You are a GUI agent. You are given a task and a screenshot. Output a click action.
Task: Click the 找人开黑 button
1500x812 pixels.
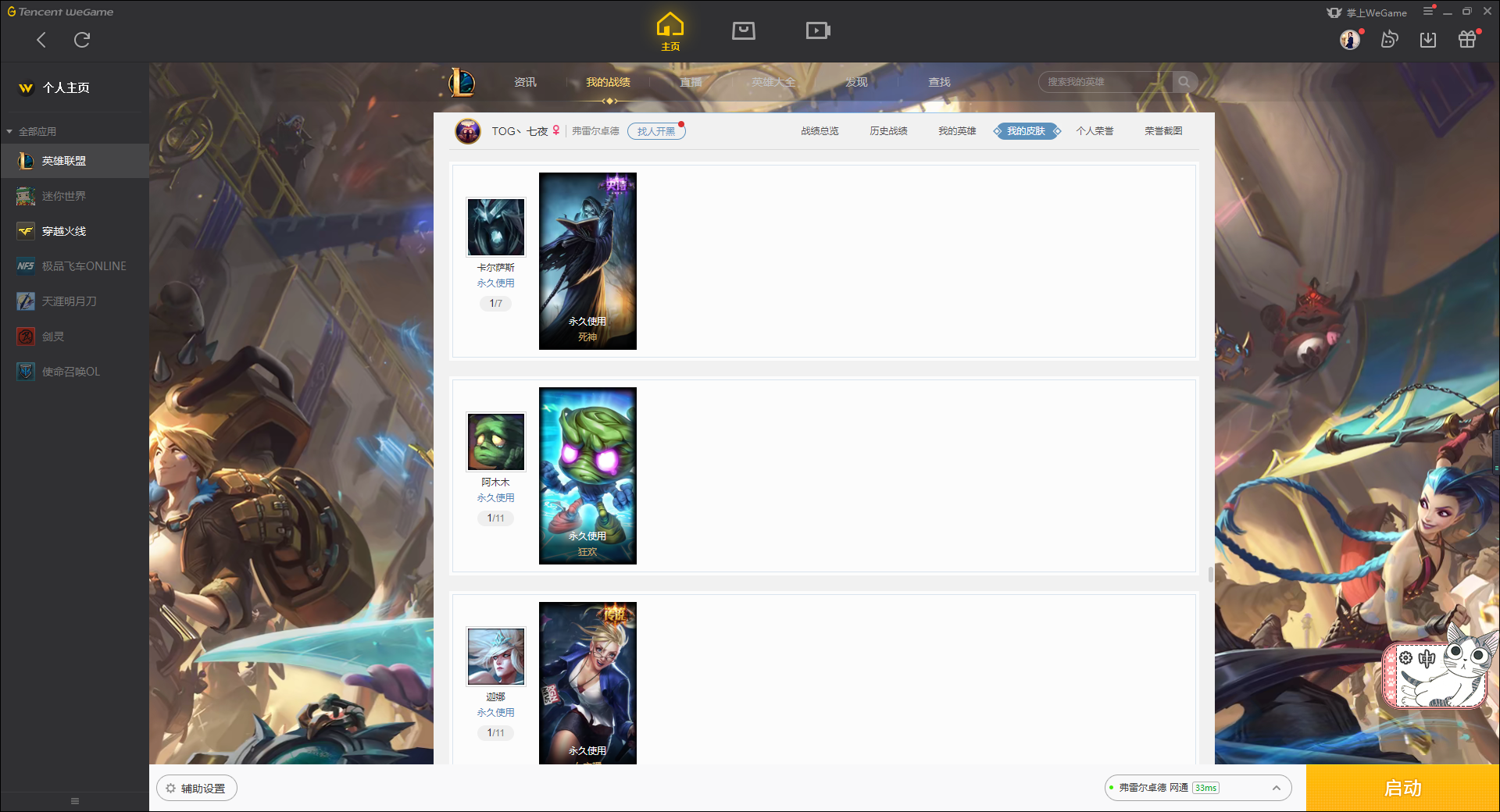point(656,131)
